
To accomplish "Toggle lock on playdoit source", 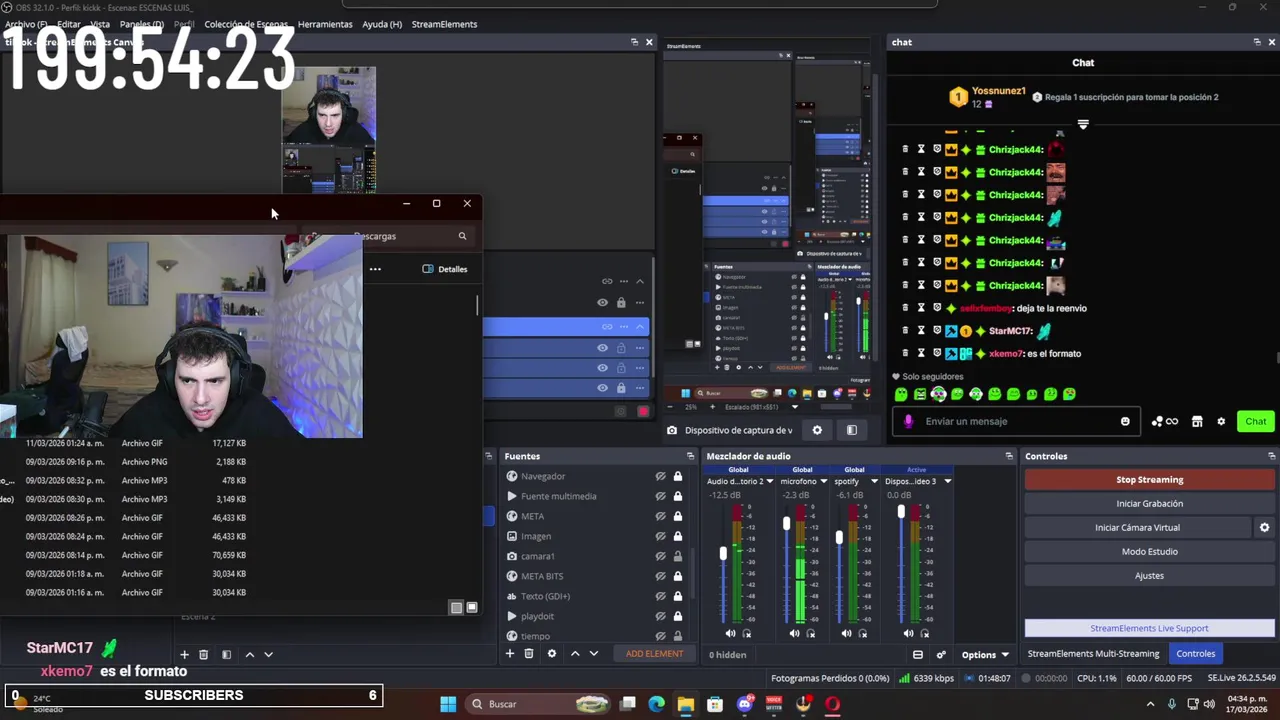I will point(677,616).
